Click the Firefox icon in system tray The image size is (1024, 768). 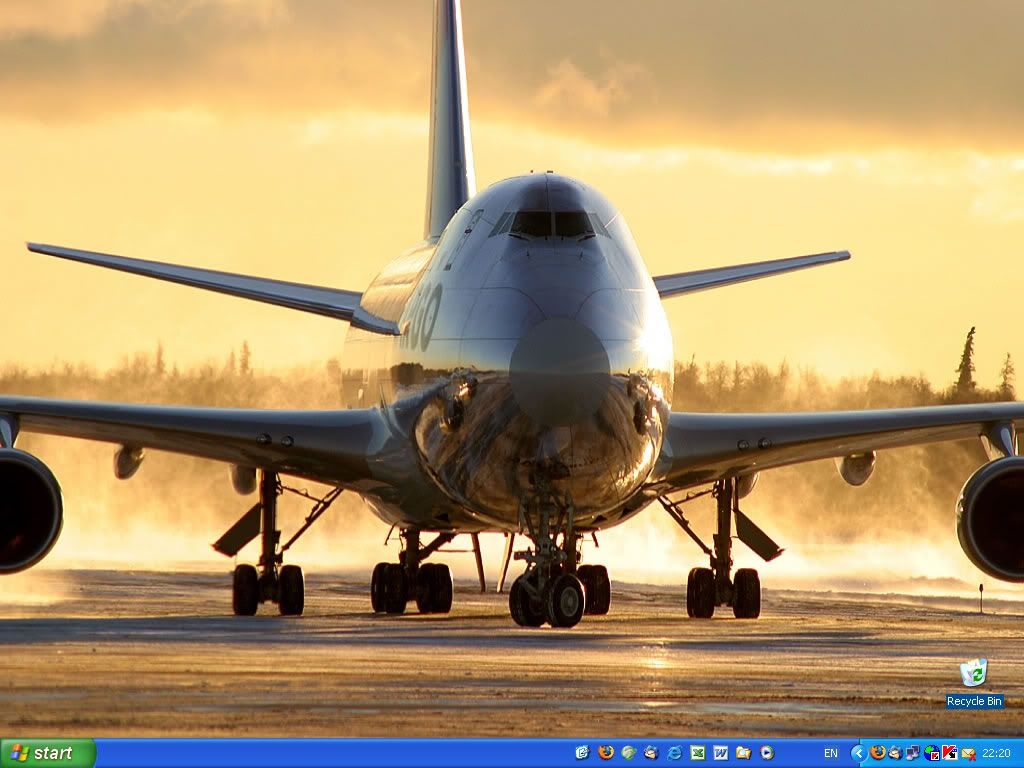(x=878, y=753)
